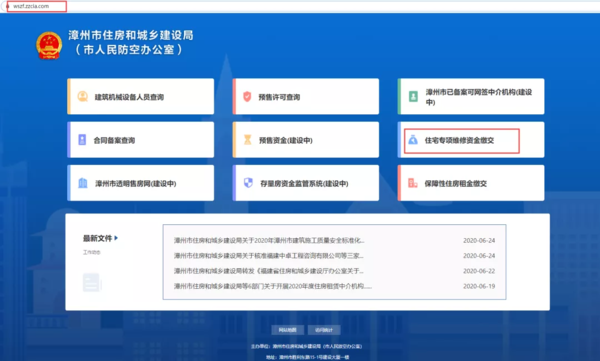The height and width of the screenshot is (361, 600).
Task: Click the 建筑机械设备人员查询 person icon
Action: [83, 96]
